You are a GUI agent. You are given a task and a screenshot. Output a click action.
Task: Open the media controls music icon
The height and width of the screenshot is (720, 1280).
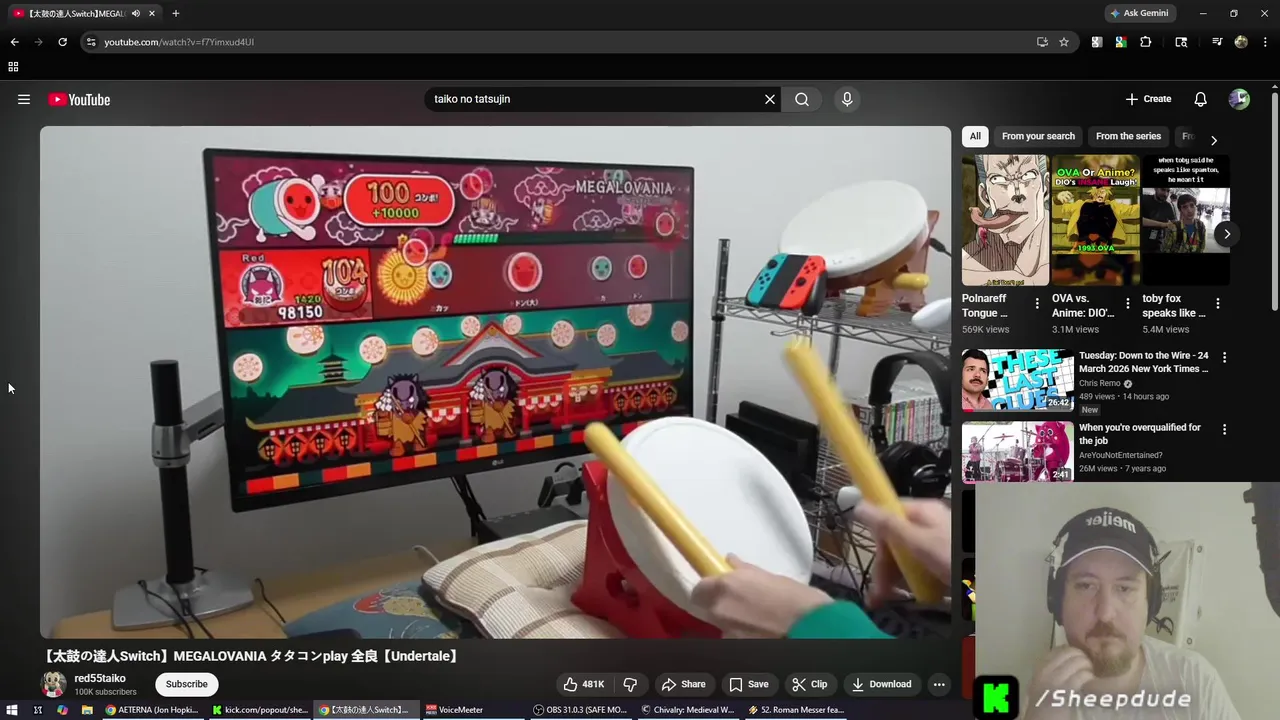click(1217, 42)
